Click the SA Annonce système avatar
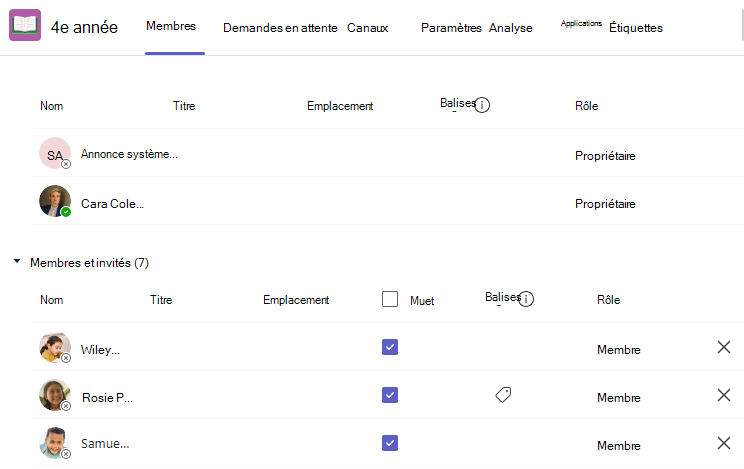 click(x=55, y=153)
